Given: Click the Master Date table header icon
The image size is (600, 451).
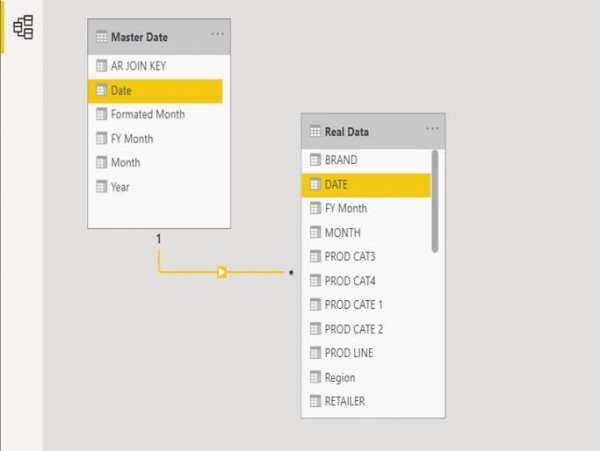Looking at the screenshot, I should coord(101,37).
